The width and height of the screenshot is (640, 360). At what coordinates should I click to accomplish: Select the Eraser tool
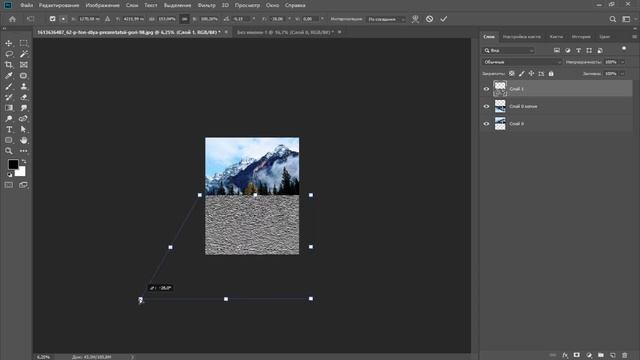click(24, 97)
